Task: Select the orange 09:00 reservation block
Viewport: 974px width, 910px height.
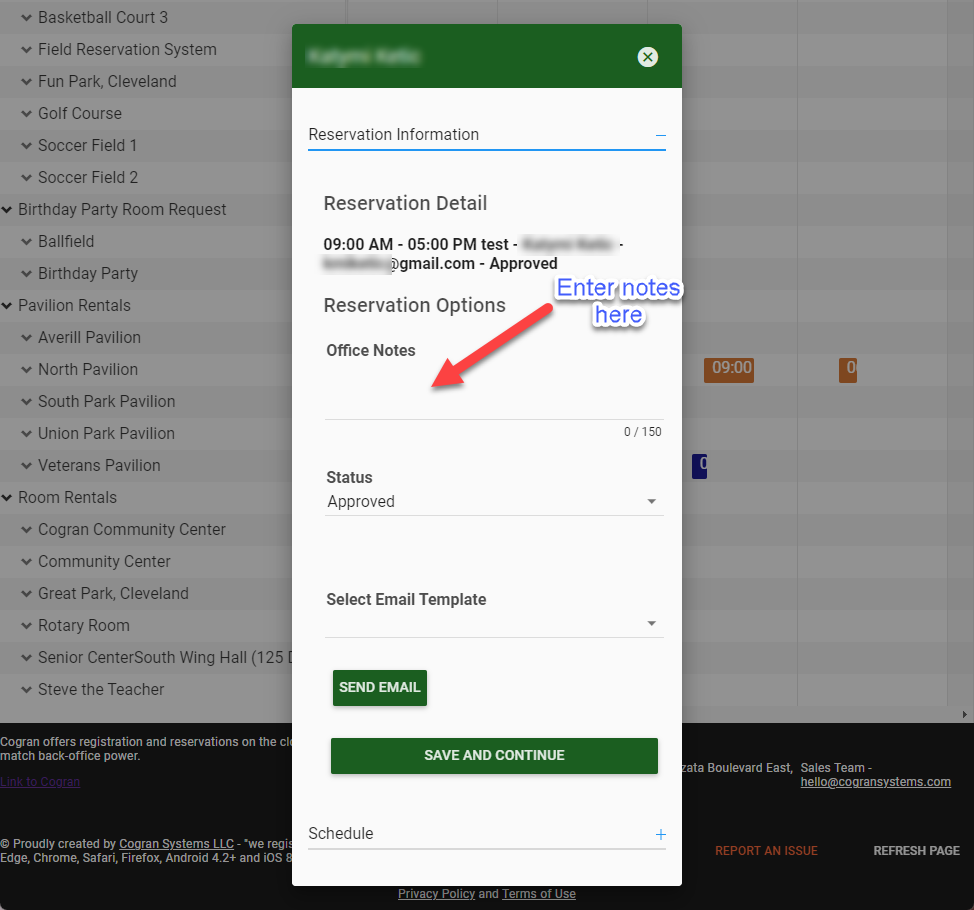Action: point(728,369)
